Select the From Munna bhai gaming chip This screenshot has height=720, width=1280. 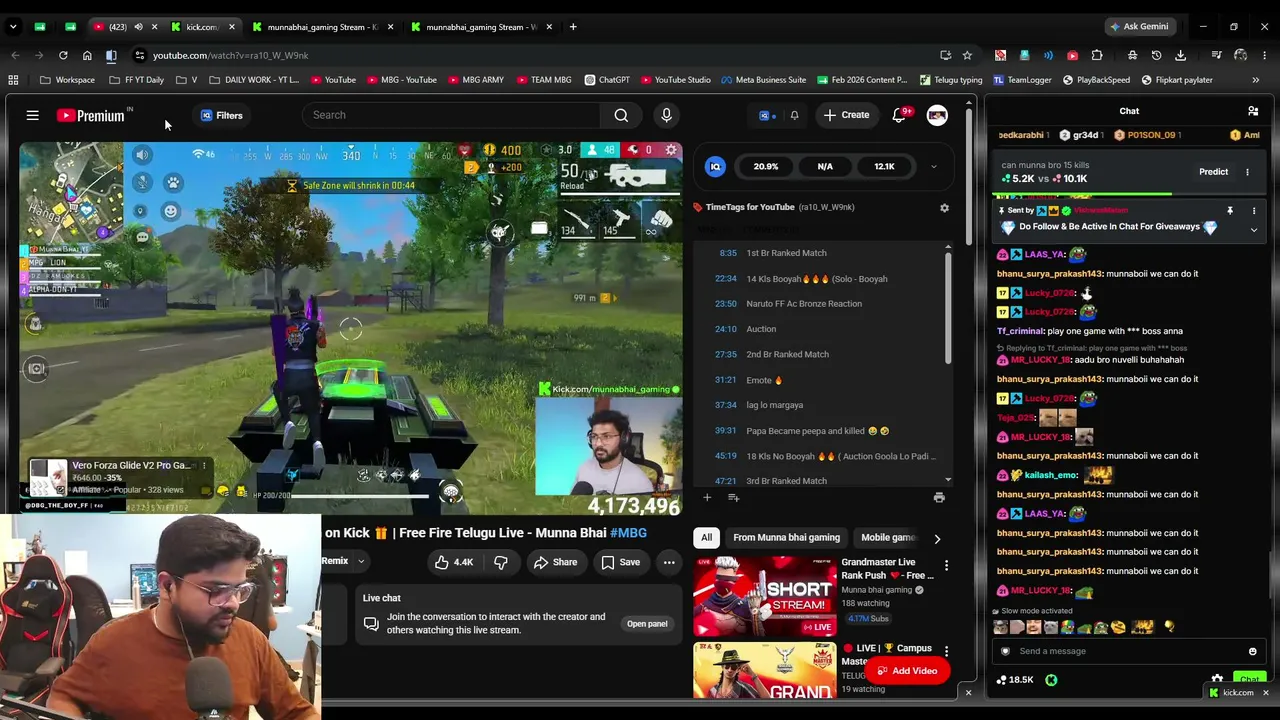pos(786,537)
